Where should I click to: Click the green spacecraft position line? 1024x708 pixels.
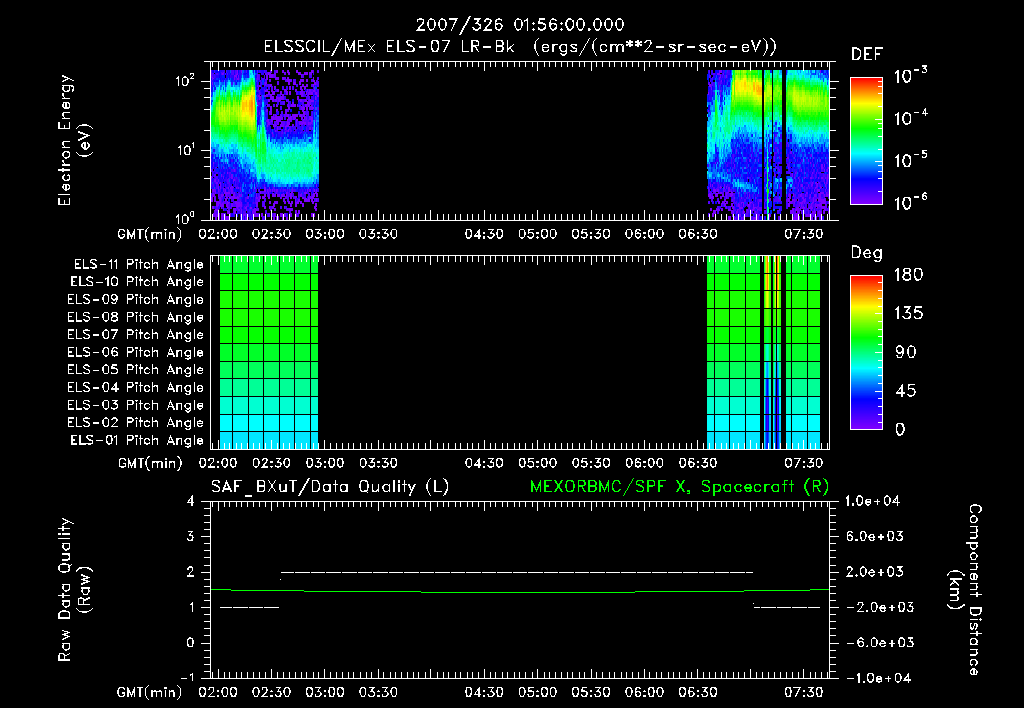pos(520,591)
